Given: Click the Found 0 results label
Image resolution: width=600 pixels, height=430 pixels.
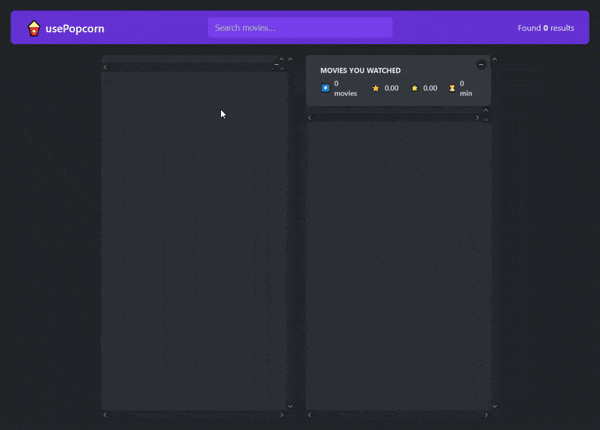Looking at the screenshot, I should pyautogui.click(x=546, y=28).
